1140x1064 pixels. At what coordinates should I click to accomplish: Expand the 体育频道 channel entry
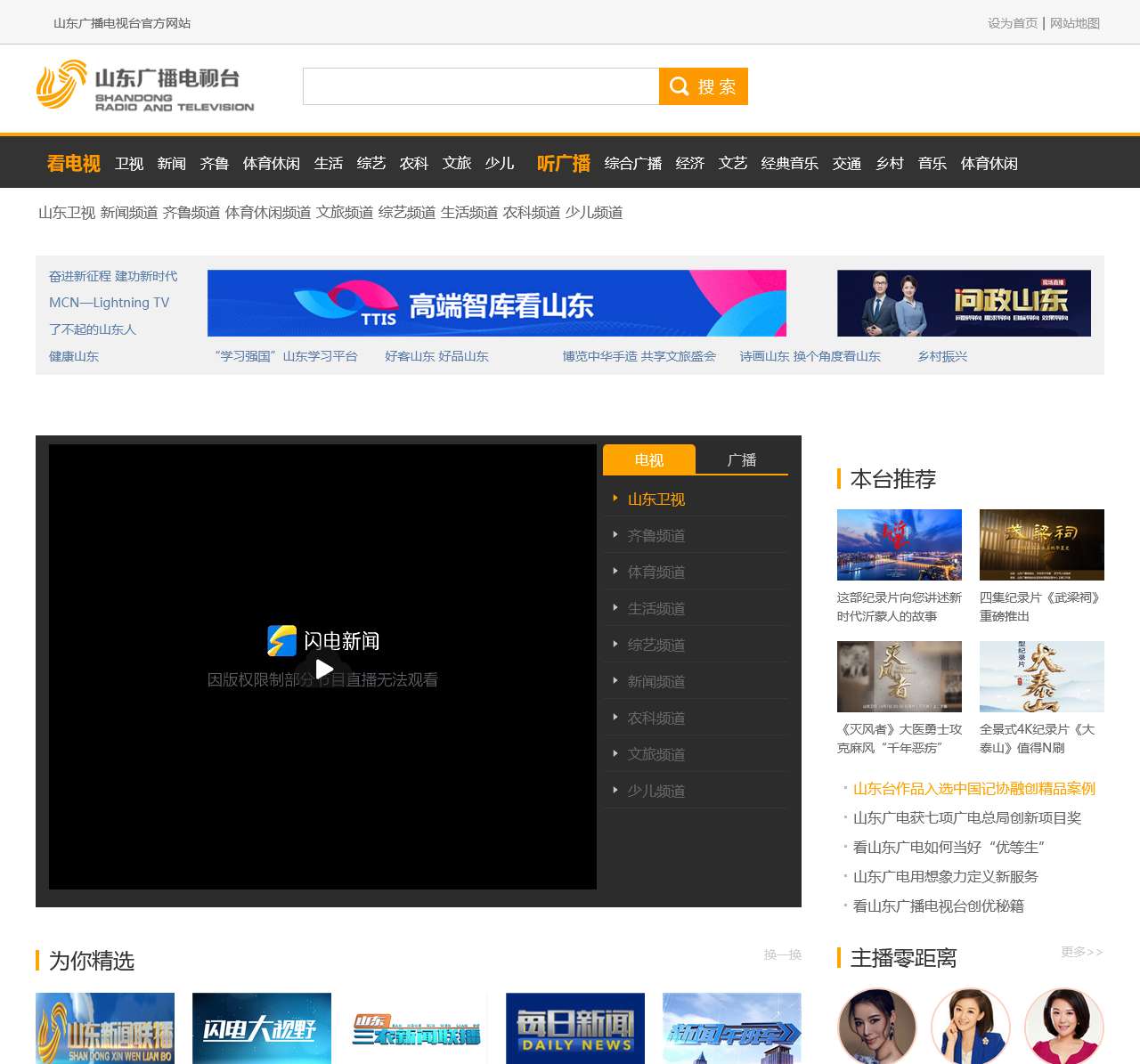656,572
